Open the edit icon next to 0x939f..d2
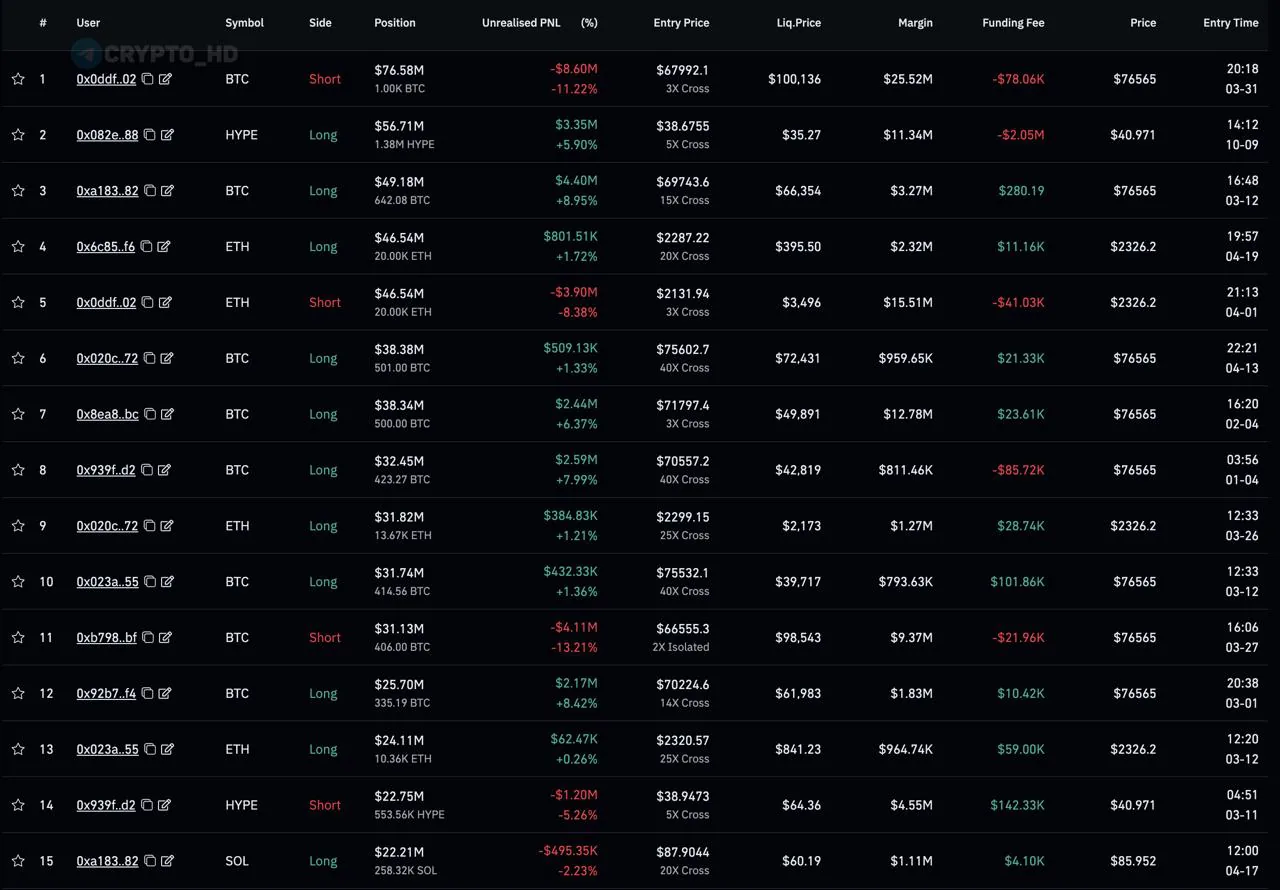Screen dimensions: 1280x890 pyautogui.click(x=167, y=470)
